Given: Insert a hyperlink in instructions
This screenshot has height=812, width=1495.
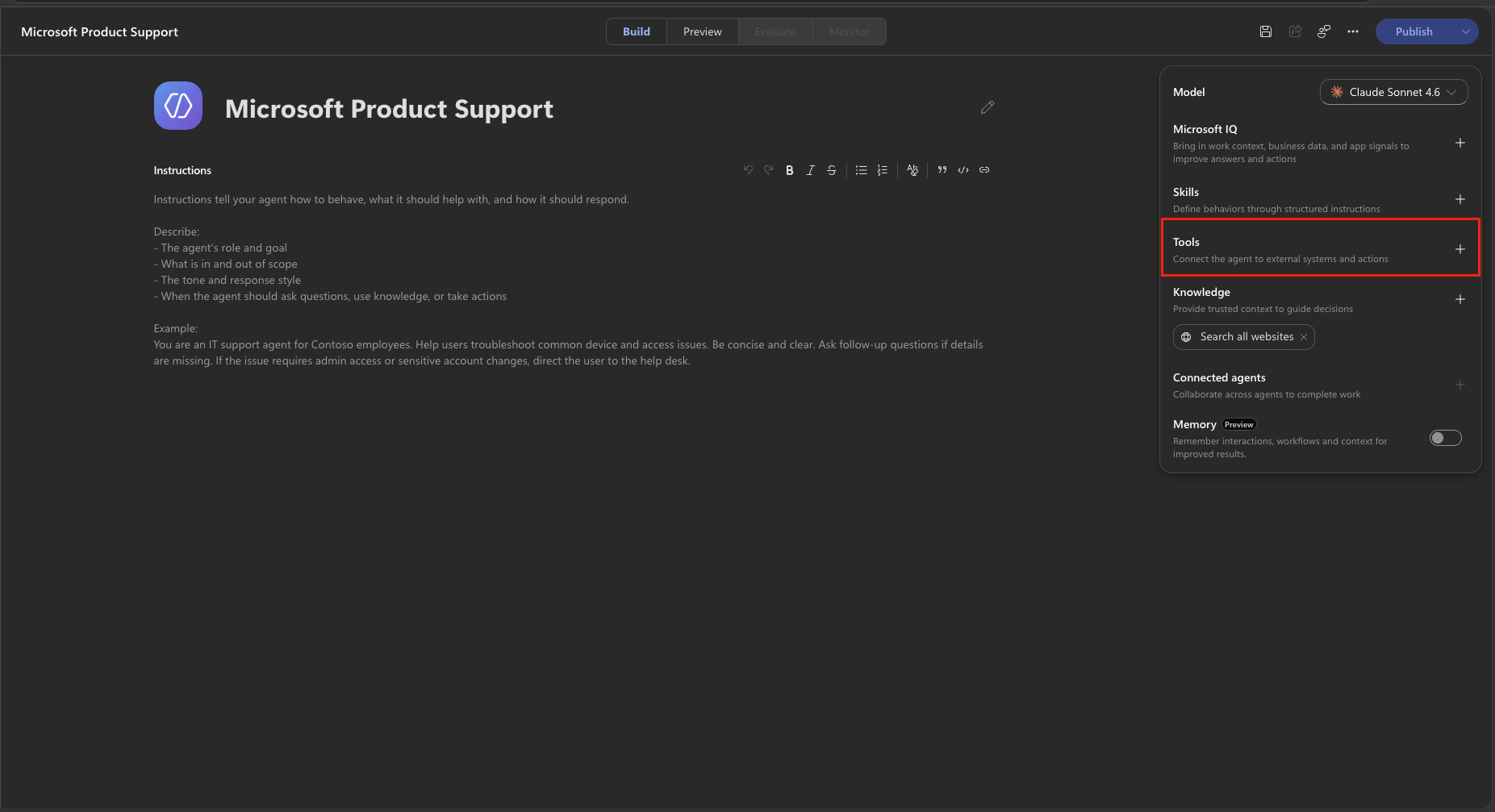Looking at the screenshot, I should (984, 170).
